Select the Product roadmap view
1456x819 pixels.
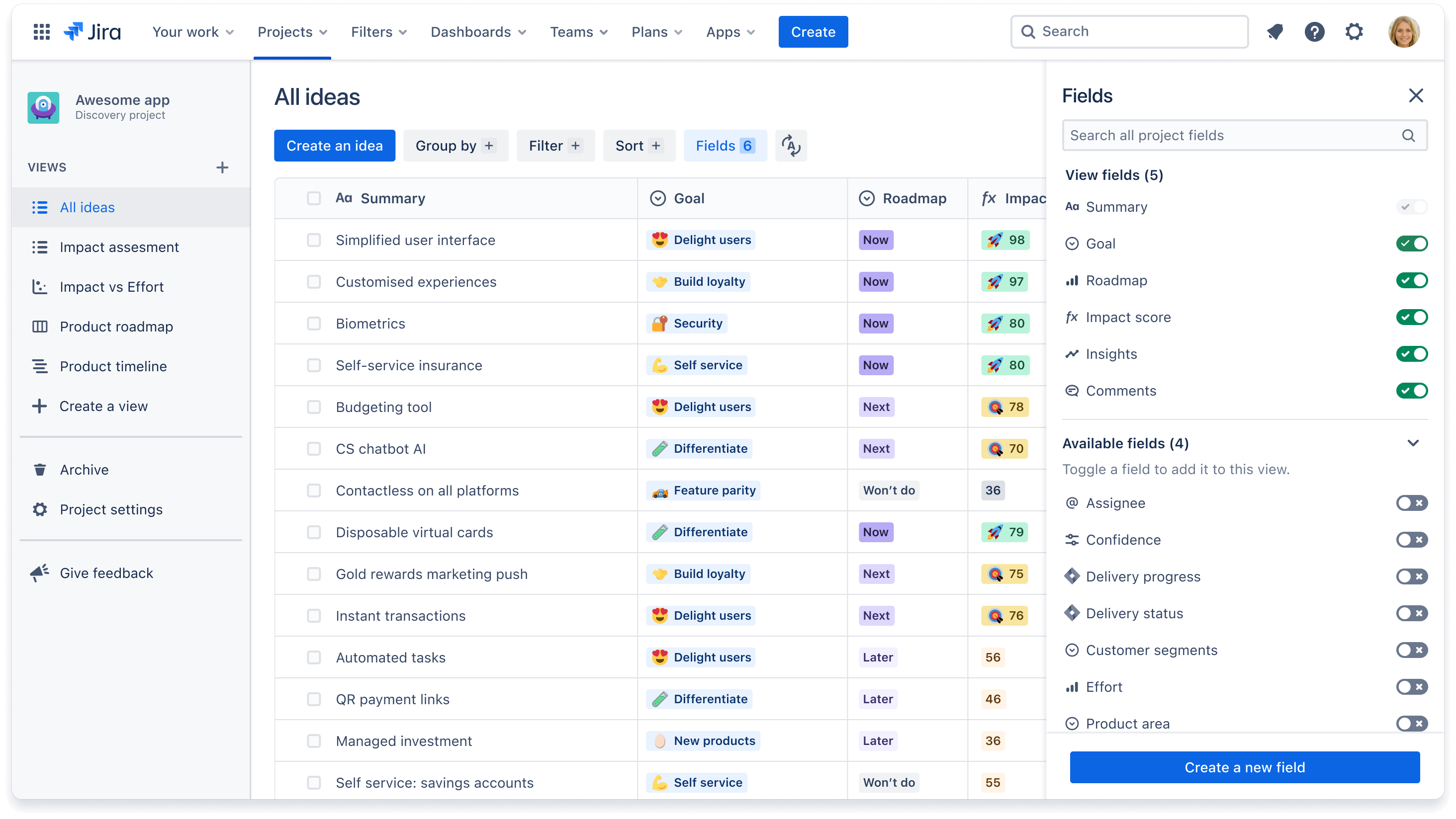coord(116,326)
